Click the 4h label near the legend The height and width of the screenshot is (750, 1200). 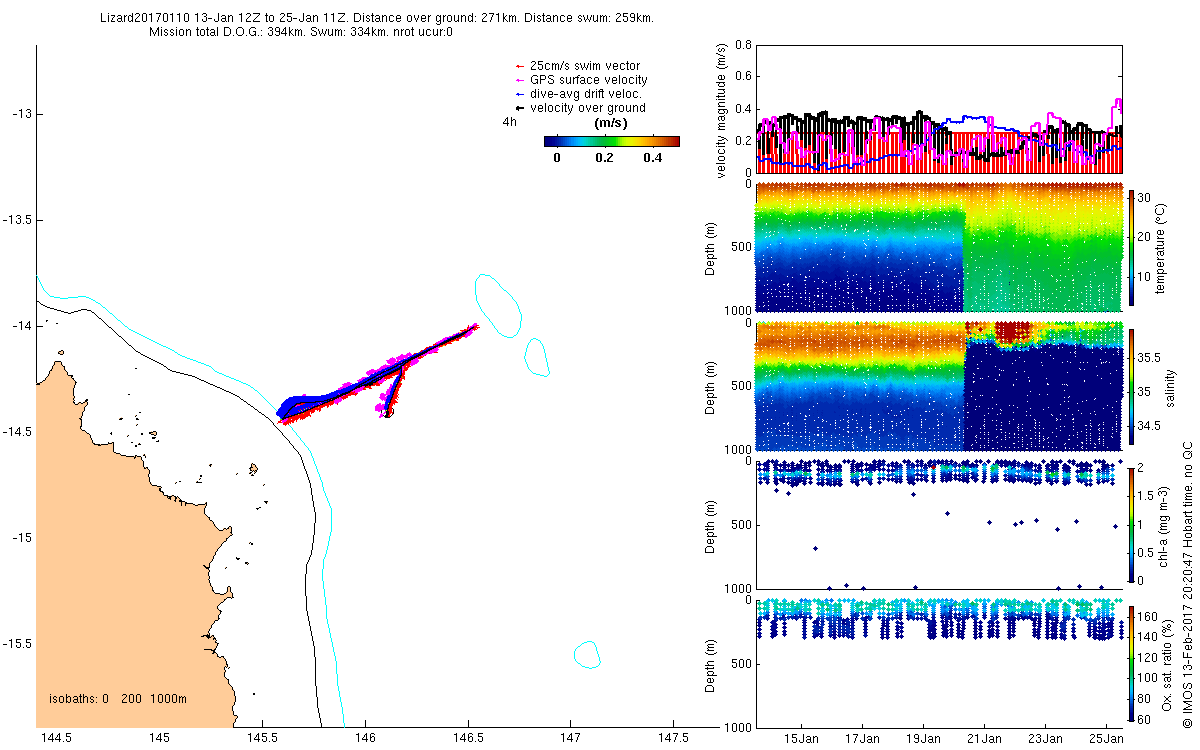click(x=510, y=122)
